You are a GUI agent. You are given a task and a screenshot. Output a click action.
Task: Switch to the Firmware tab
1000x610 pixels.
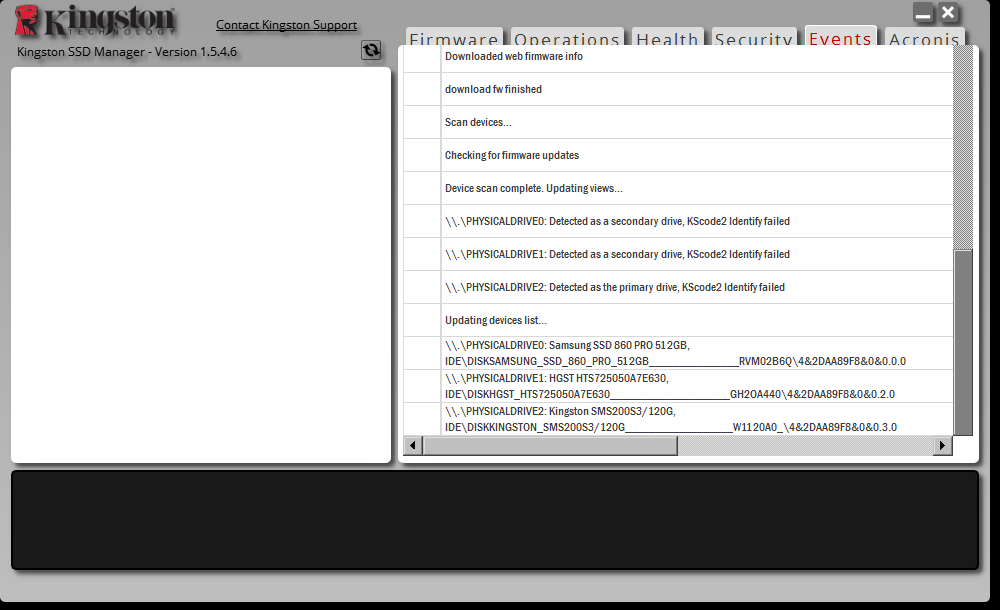tap(454, 37)
